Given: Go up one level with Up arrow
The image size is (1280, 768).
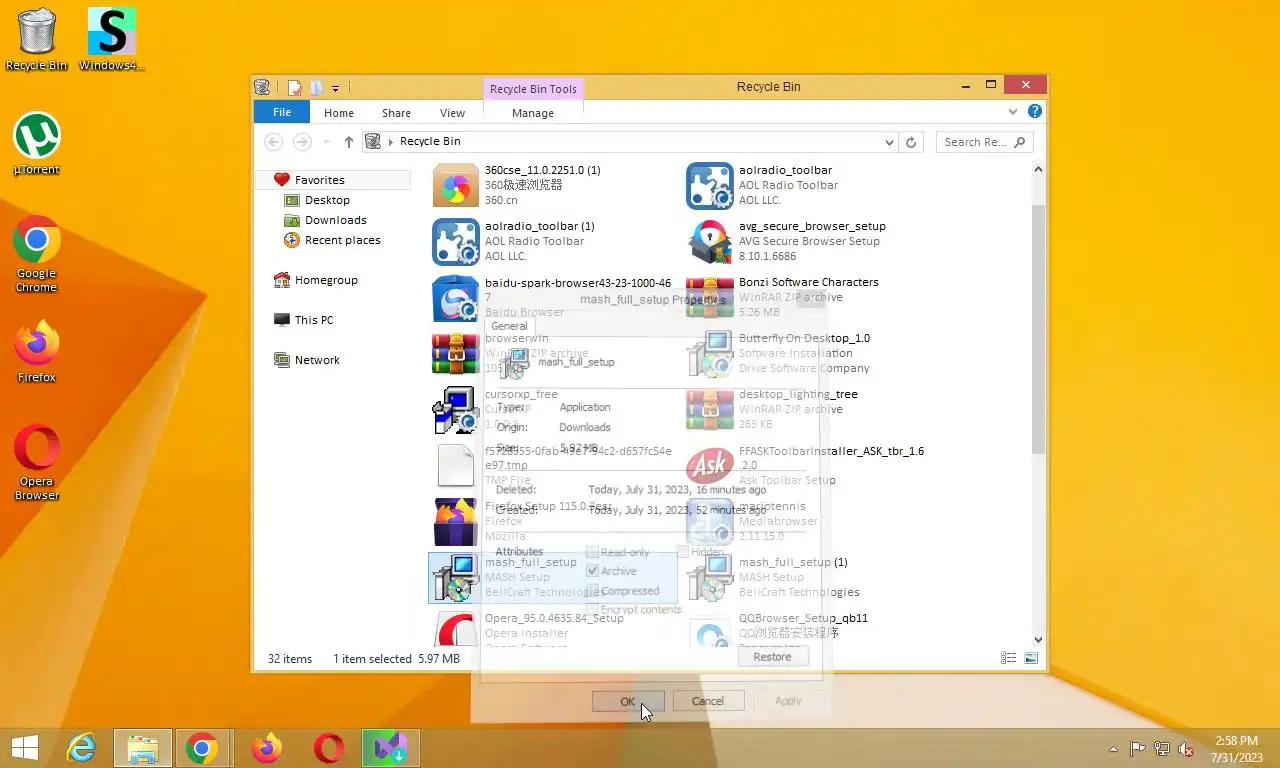Looking at the screenshot, I should tap(348, 142).
